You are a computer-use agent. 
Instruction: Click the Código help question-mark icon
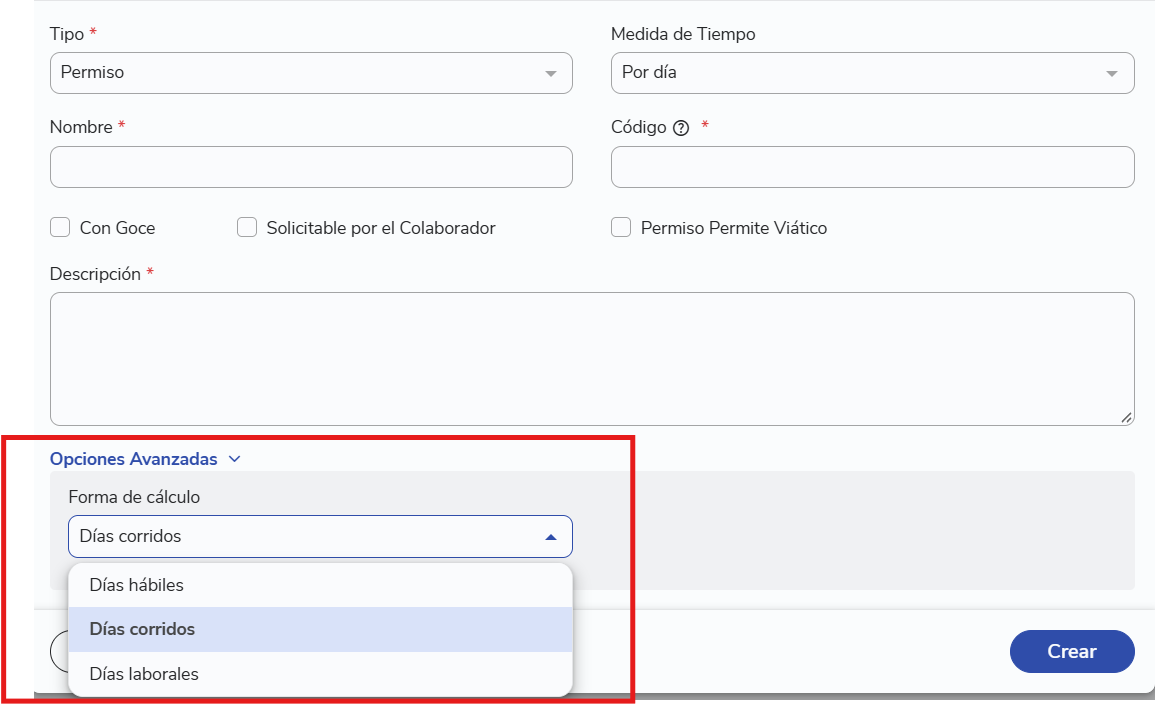tap(681, 128)
